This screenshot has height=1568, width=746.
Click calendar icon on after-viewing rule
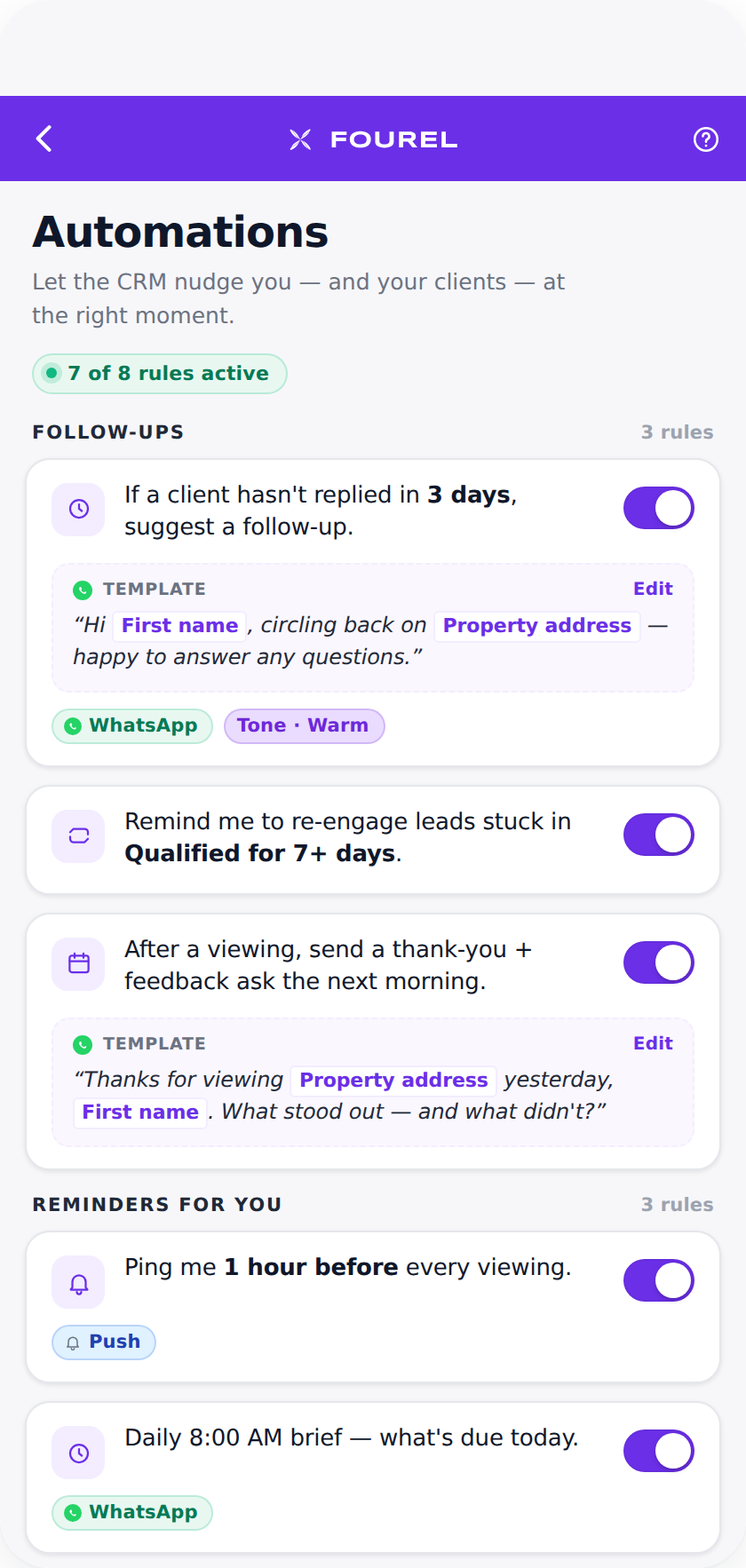tap(79, 963)
